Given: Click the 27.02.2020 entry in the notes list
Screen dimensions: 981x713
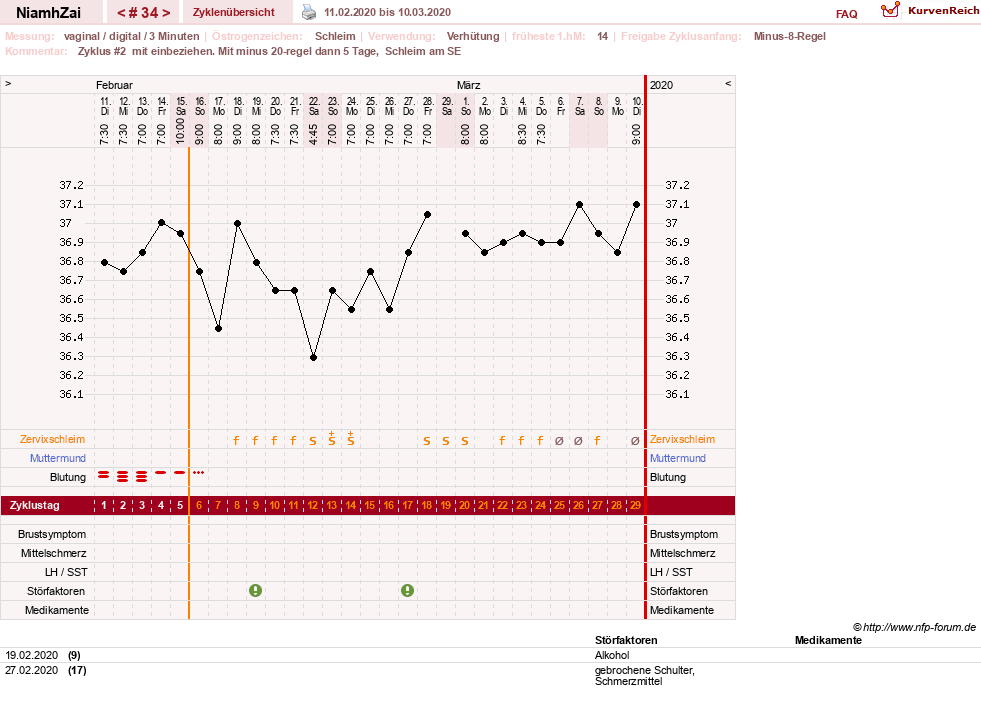Looking at the screenshot, I should tap(32, 670).
